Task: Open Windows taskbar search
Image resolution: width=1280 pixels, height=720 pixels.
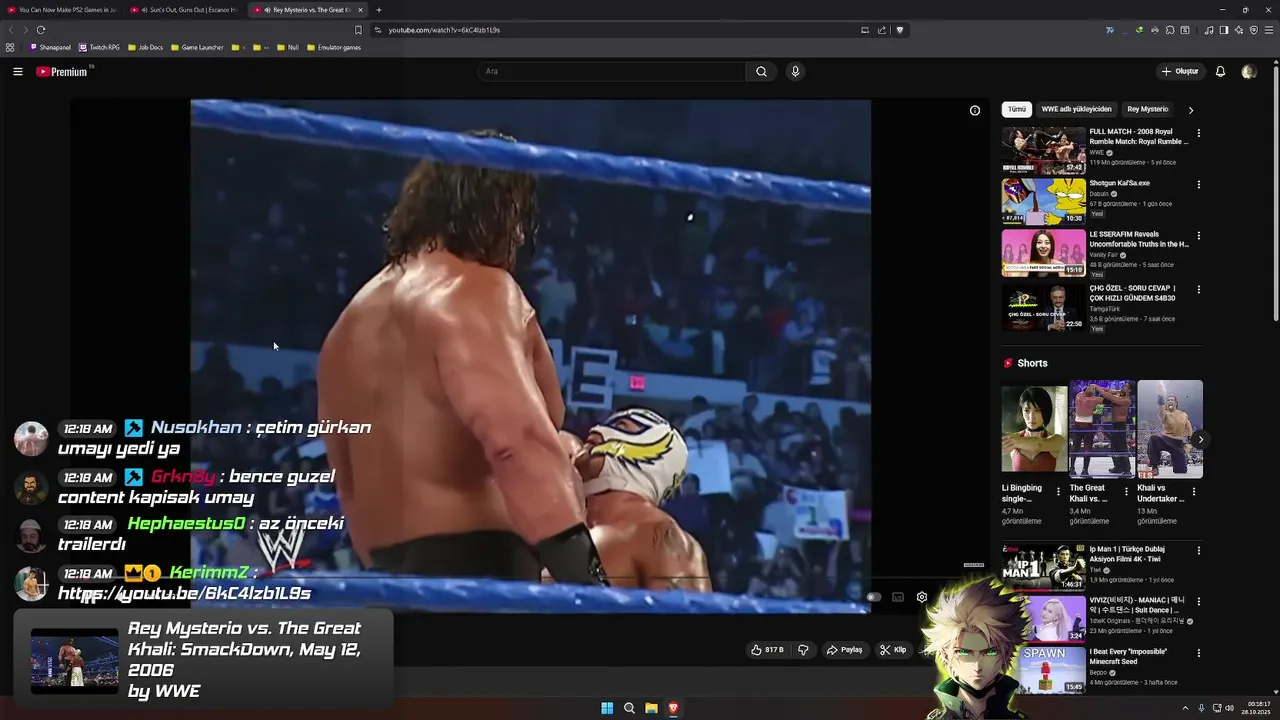Action: tap(629, 708)
